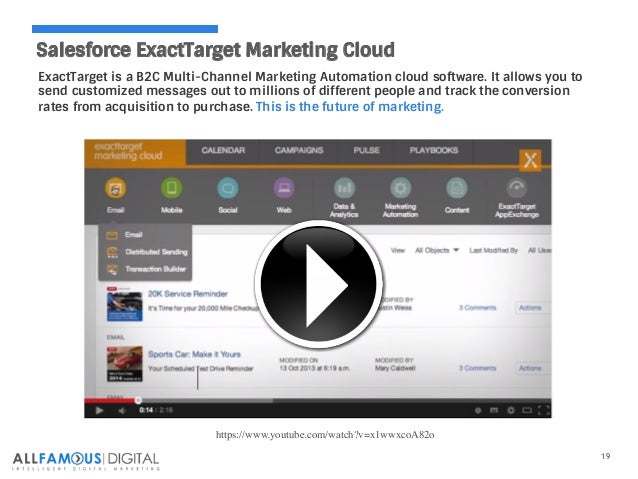Open the Web channel icon
This screenshot has height=479, width=638.
(x=284, y=188)
